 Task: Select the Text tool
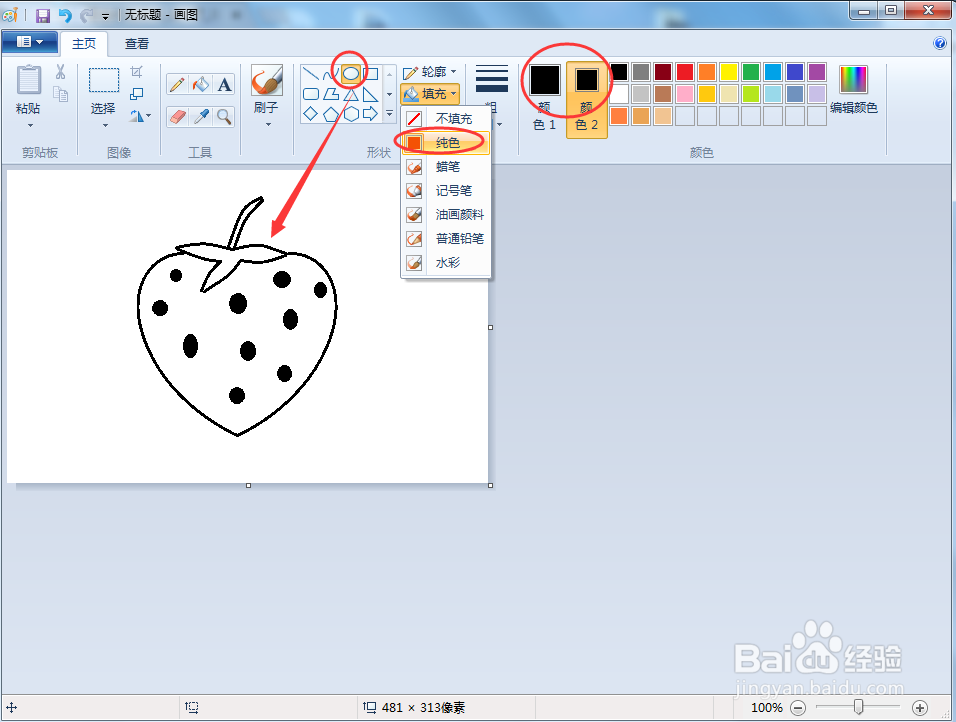point(224,85)
